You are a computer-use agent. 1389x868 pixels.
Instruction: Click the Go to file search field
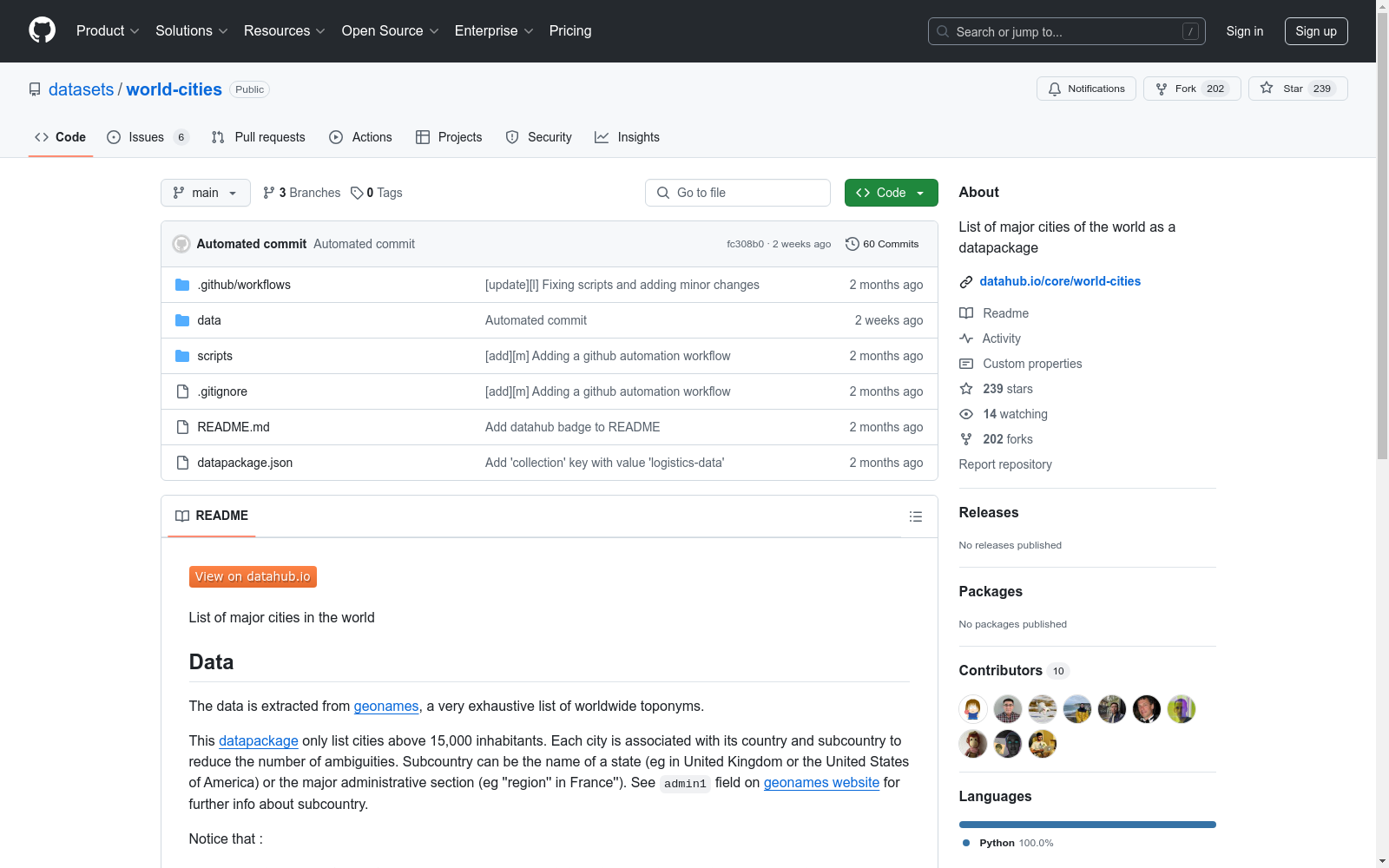pyautogui.click(x=738, y=193)
